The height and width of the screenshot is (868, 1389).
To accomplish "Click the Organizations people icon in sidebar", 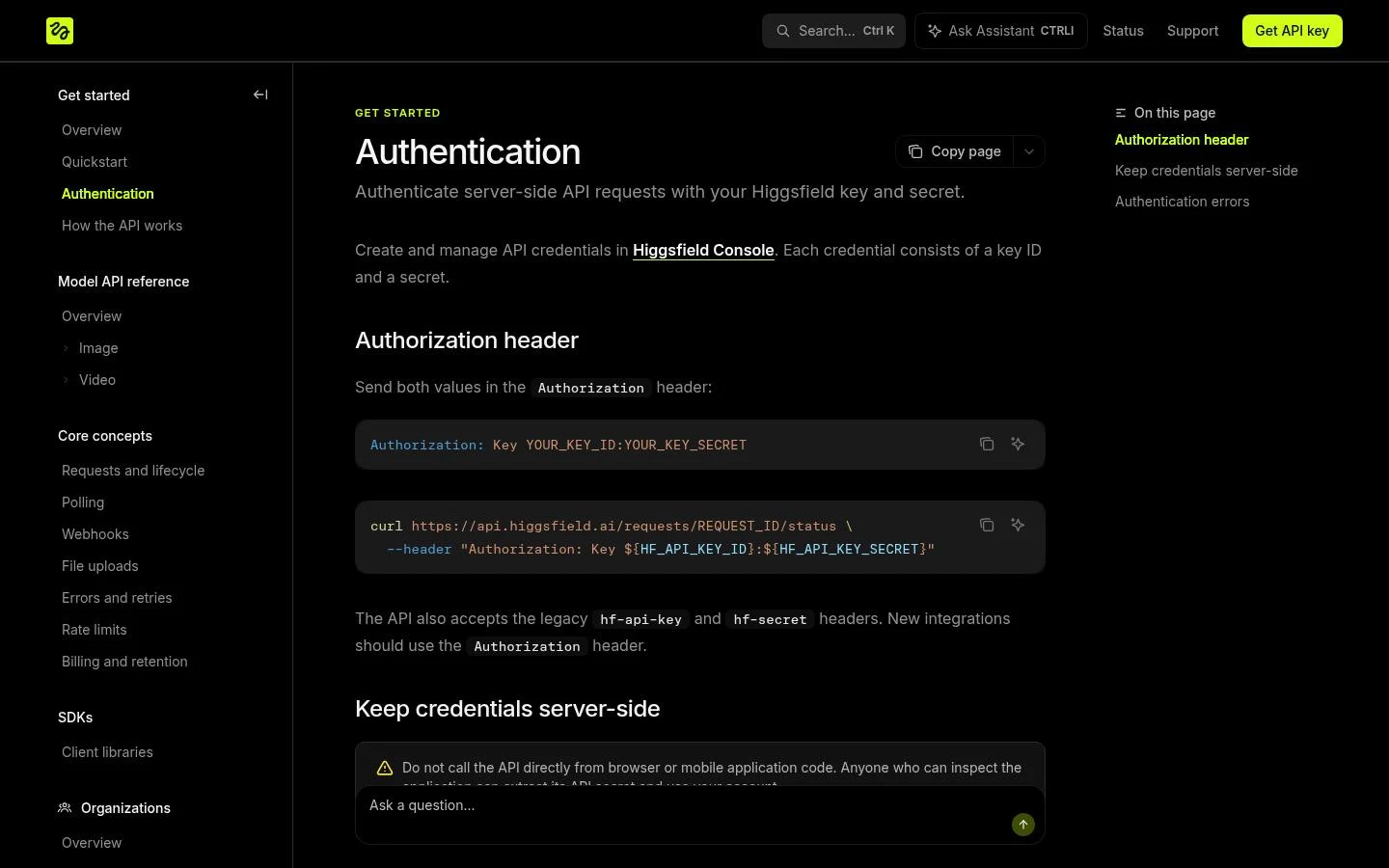I will point(65,808).
